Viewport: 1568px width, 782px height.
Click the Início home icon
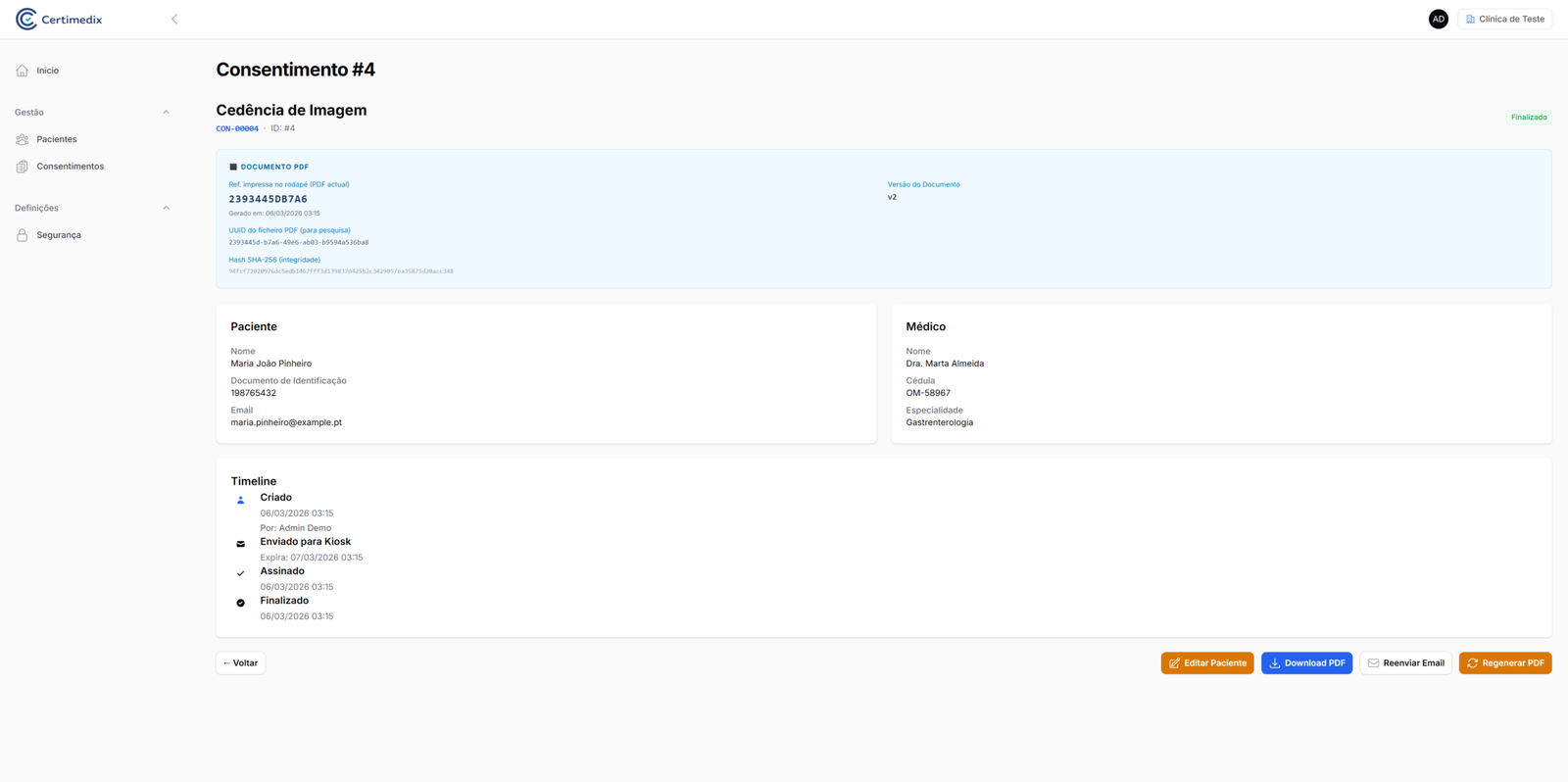(x=23, y=71)
